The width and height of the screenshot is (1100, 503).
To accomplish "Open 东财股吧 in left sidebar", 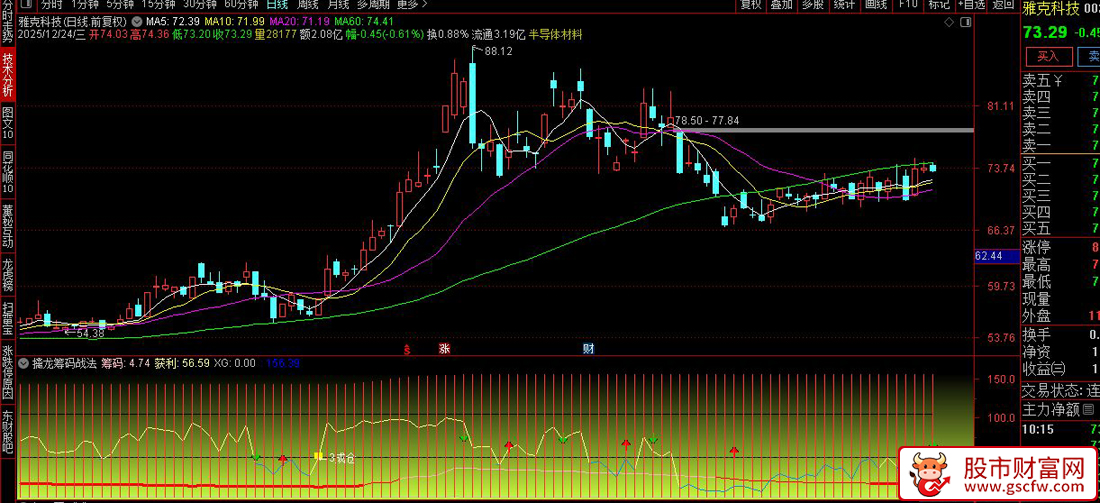I will pos(8,432).
